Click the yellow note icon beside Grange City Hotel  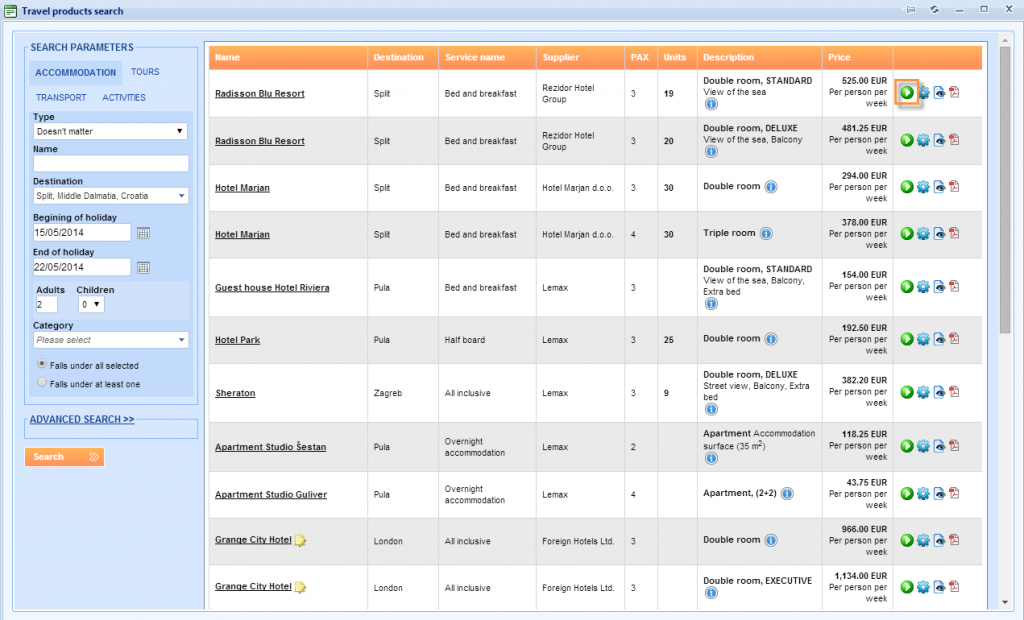(x=301, y=540)
